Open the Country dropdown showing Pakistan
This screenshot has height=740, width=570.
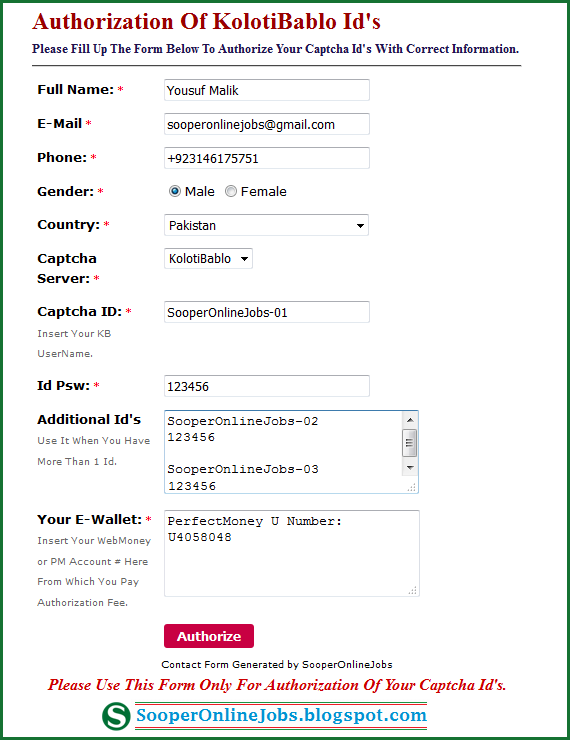266,225
